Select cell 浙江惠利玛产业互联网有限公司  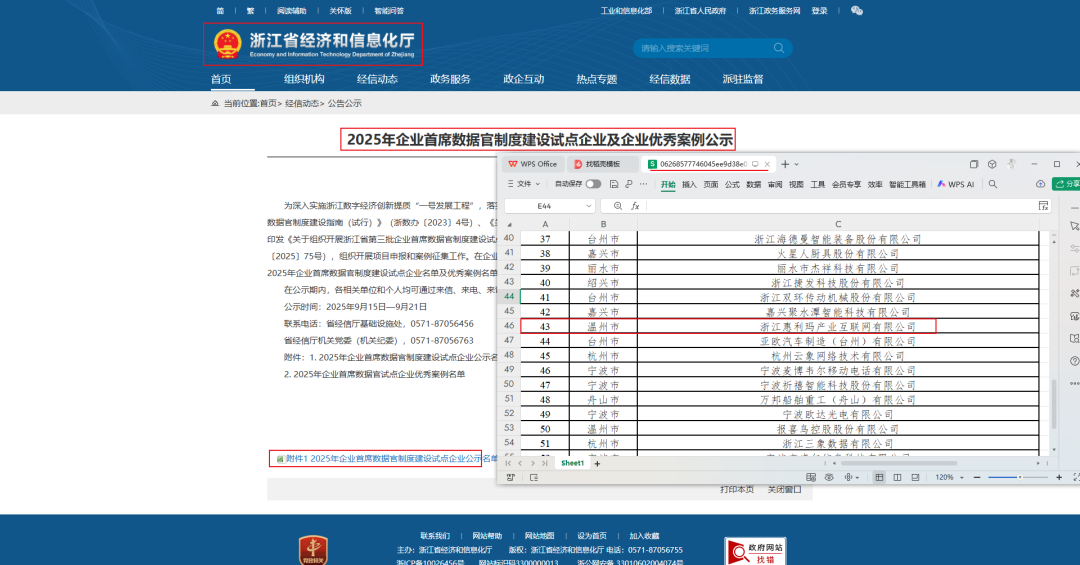point(838,327)
